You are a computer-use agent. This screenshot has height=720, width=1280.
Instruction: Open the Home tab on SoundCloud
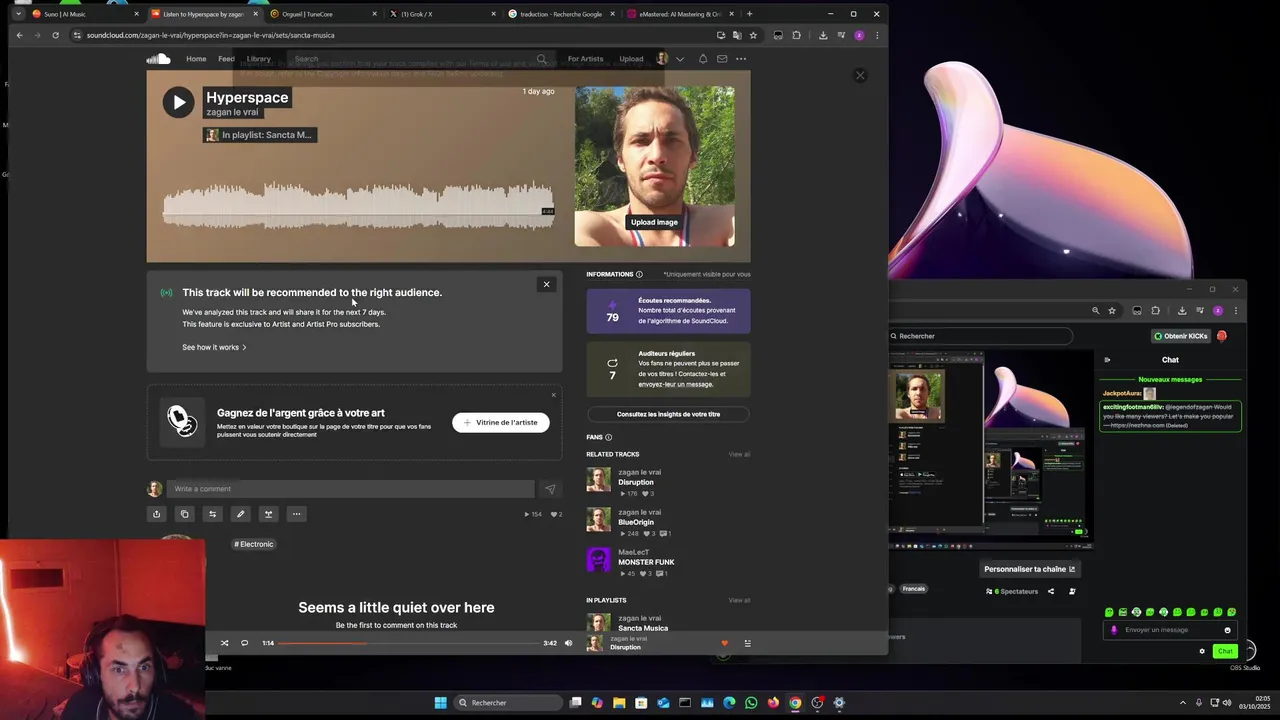(x=196, y=59)
